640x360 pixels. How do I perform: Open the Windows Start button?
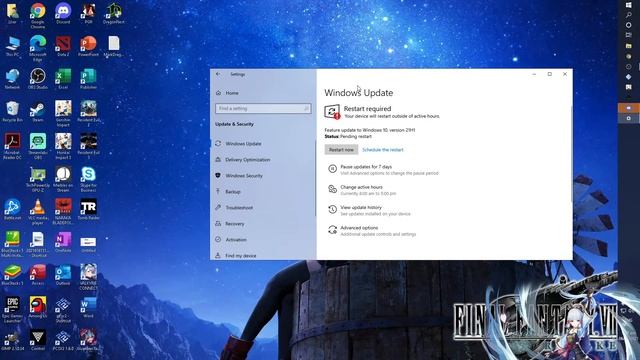tap(629, 5)
